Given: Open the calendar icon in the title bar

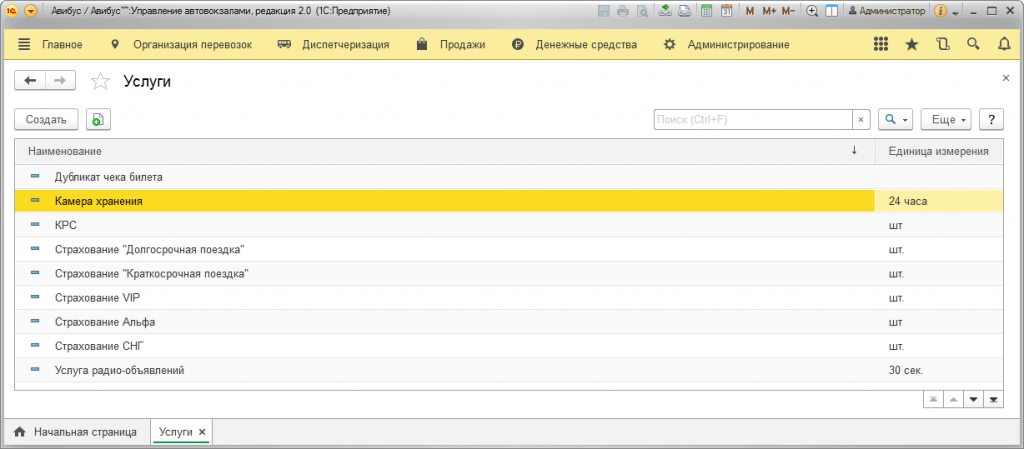Looking at the screenshot, I should tap(726, 11).
